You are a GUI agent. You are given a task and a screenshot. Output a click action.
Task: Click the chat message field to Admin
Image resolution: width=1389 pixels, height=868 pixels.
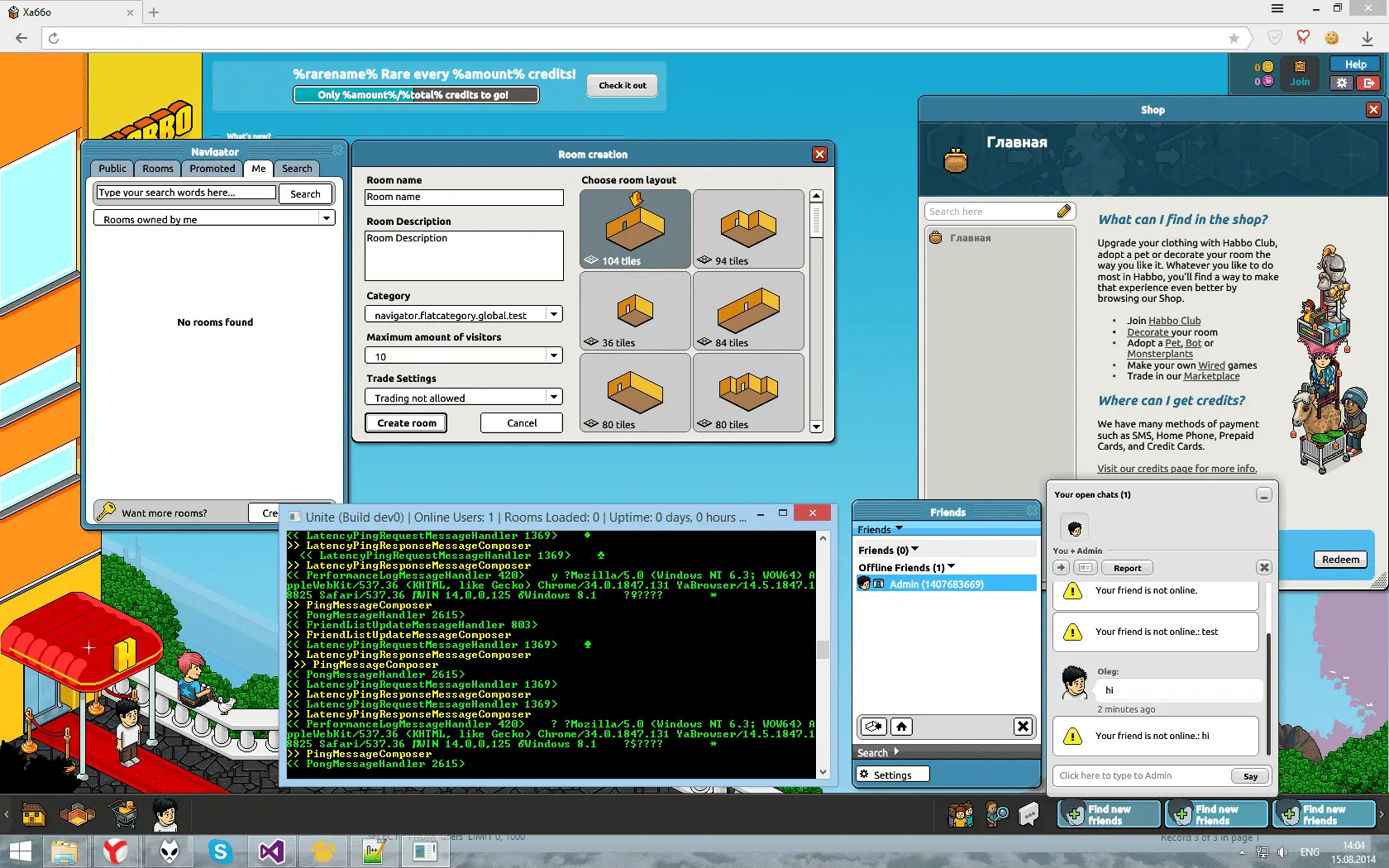click(x=1142, y=775)
